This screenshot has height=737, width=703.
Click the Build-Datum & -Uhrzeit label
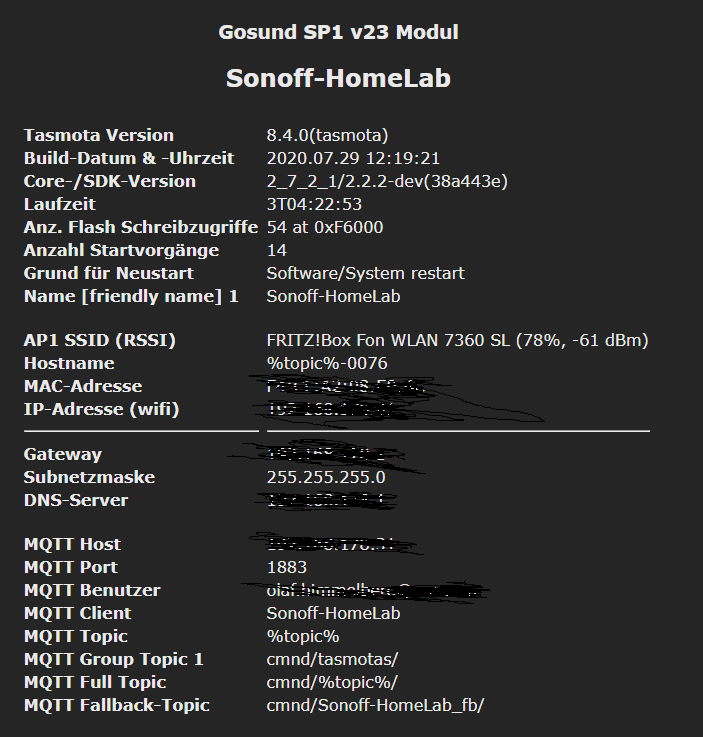pyautogui.click(x=129, y=158)
